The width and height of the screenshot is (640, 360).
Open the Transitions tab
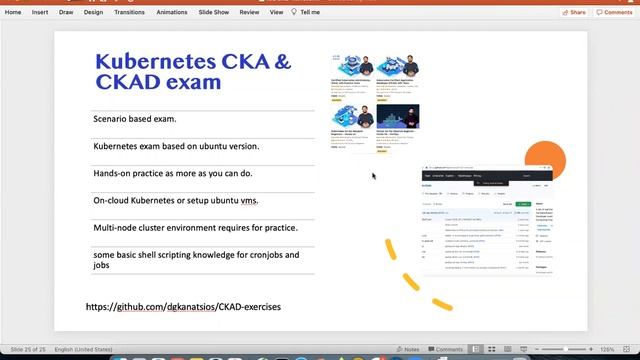tap(129, 12)
